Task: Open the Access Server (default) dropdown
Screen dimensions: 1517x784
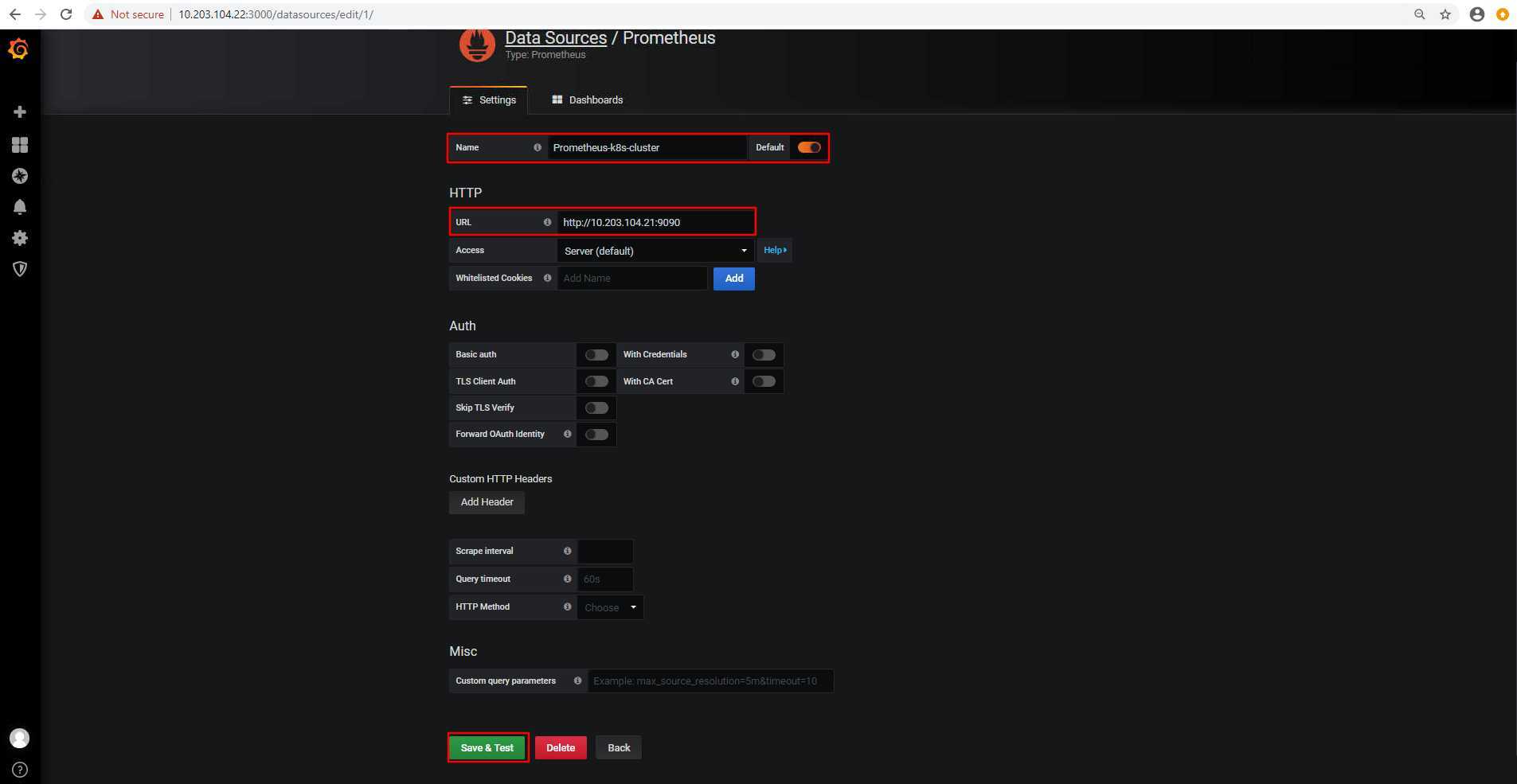Action: pyautogui.click(x=655, y=251)
